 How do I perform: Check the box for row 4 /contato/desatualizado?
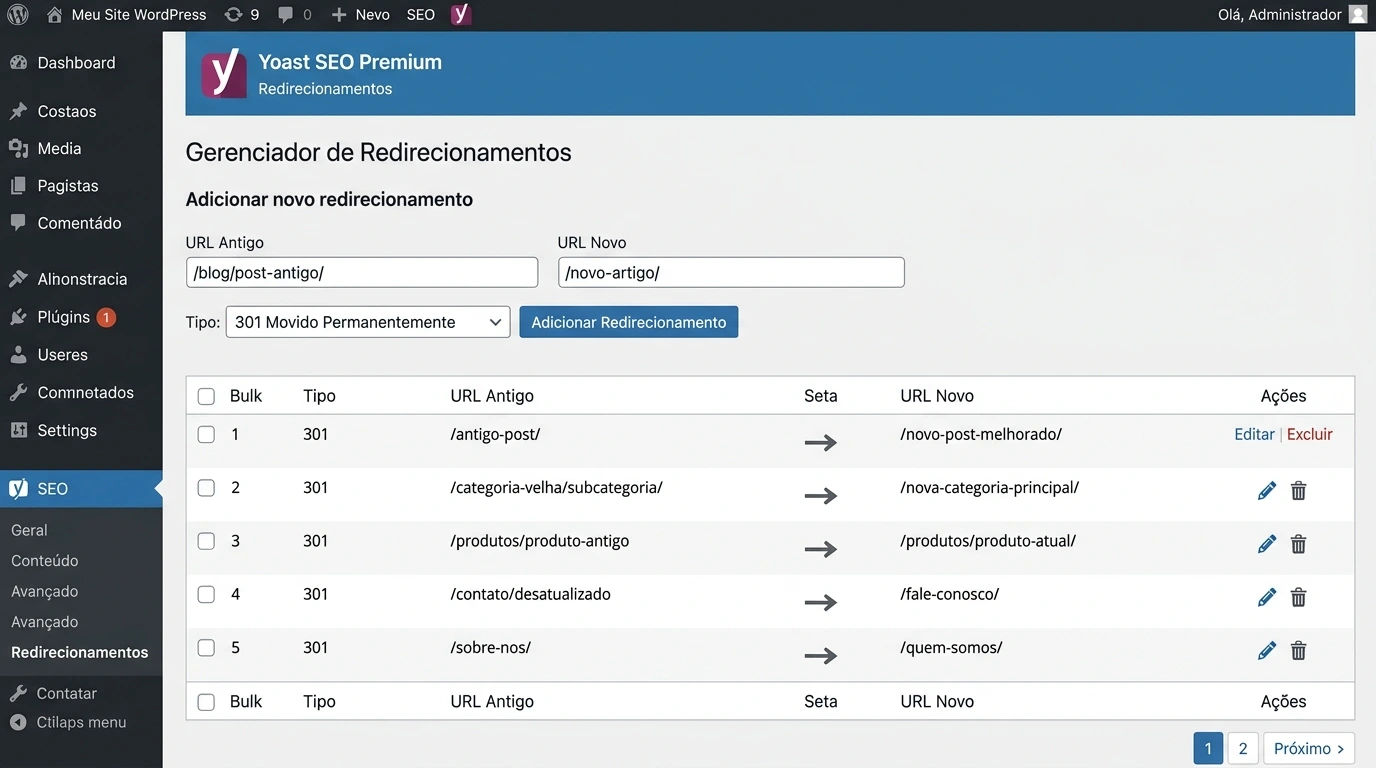pyautogui.click(x=206, y=594)
